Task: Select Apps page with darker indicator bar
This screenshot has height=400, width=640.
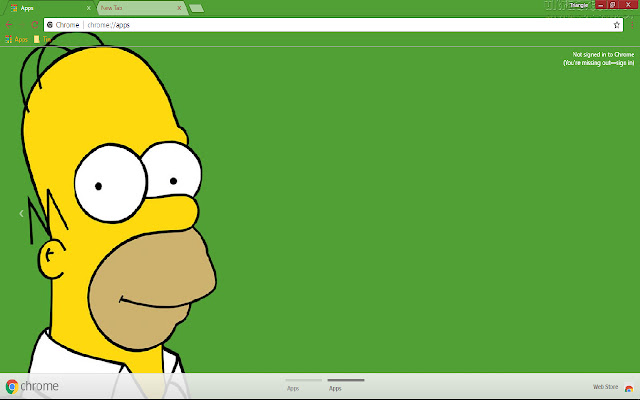Action: (346, 384)
